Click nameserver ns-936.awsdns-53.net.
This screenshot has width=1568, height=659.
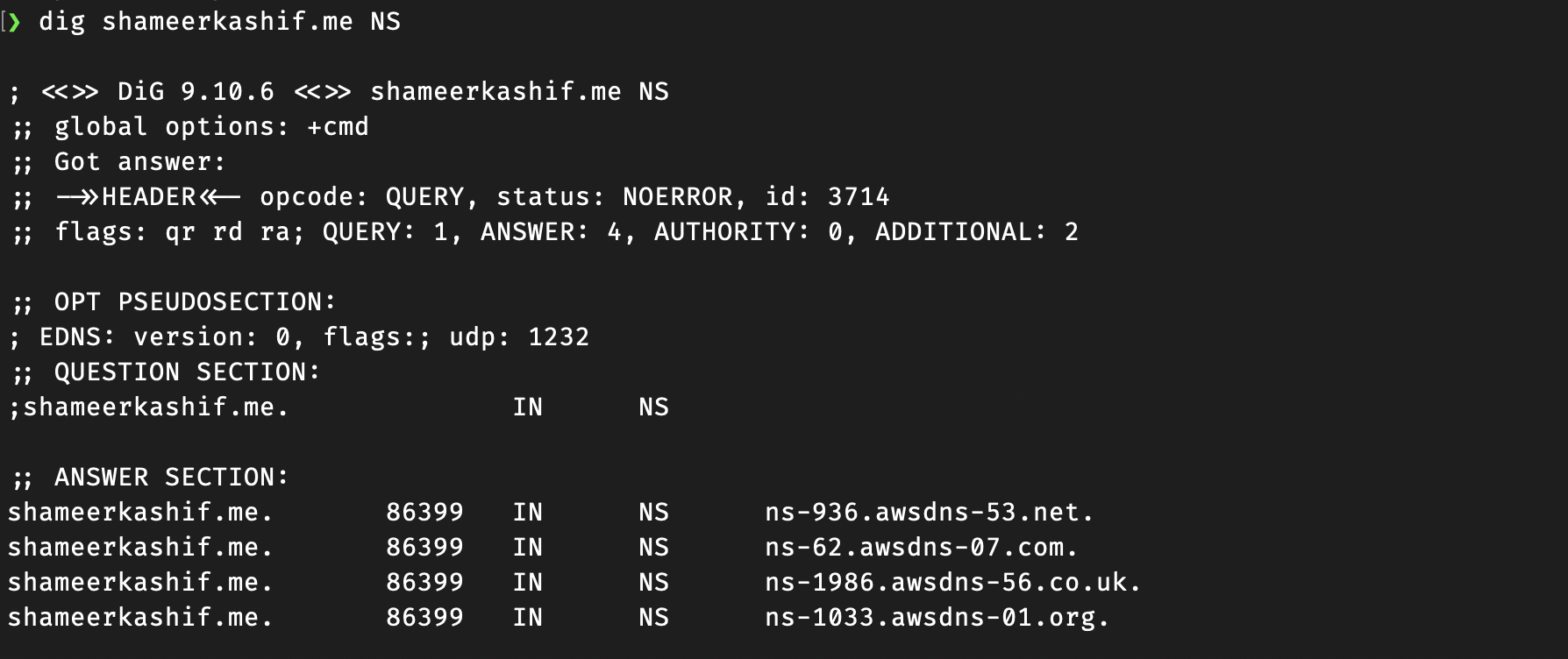930,513
